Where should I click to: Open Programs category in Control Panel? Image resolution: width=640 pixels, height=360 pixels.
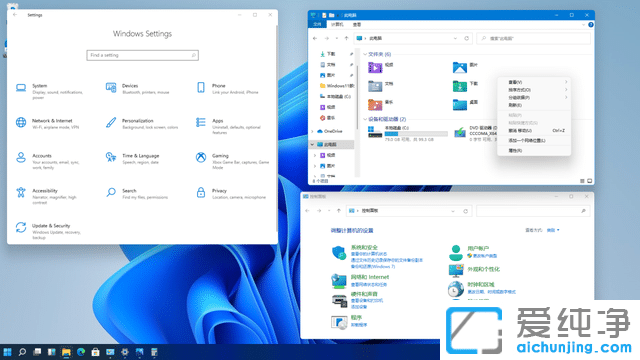[356, 318]
